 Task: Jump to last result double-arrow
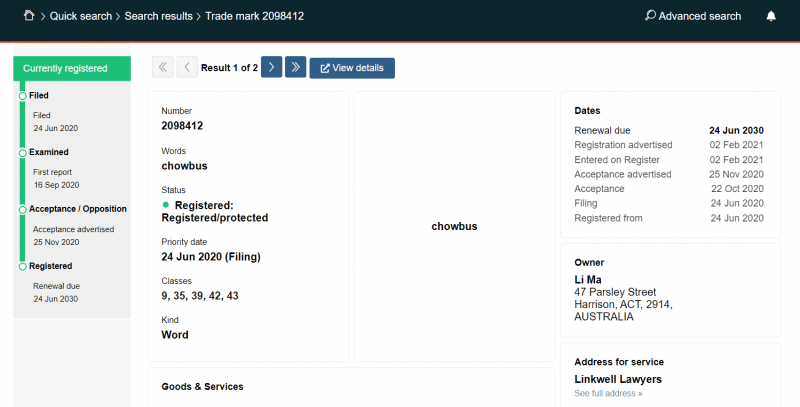point(295,67)
